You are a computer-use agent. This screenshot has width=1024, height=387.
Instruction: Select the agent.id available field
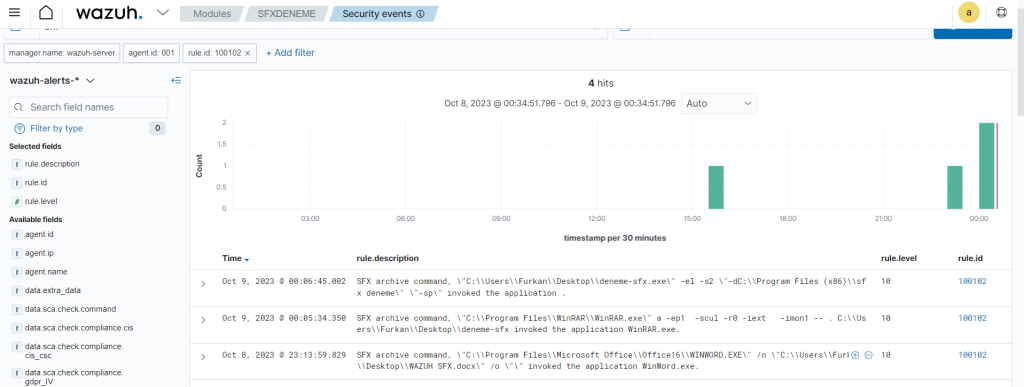pyautogui.click(x=39, y=234)
